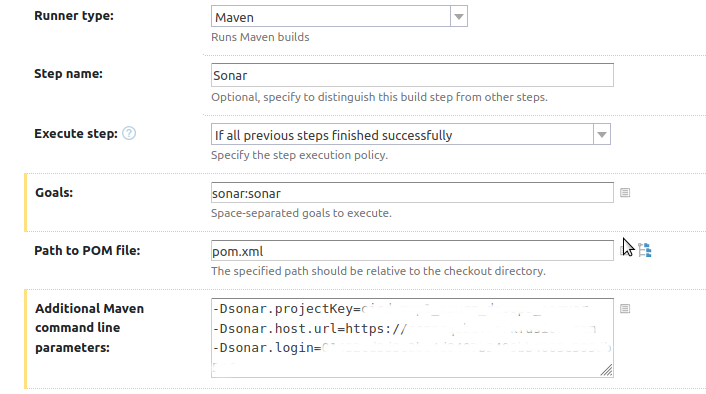Click the 'Path to POM file:' label
Screen dimensions: 706x394
(87, 250)
